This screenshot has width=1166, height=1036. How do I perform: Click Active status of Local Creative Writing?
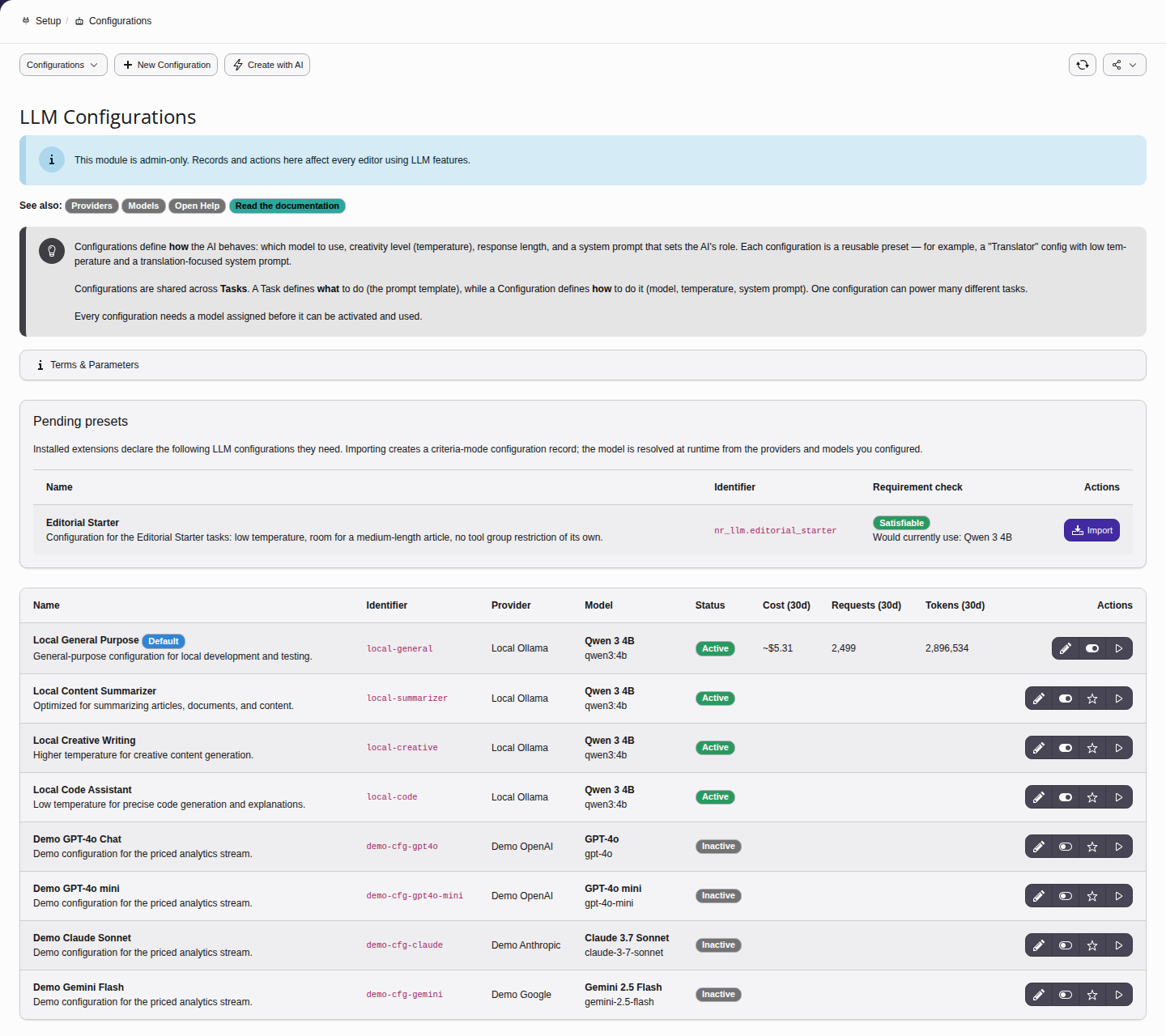pyautogui.click(x=715, y=748)
